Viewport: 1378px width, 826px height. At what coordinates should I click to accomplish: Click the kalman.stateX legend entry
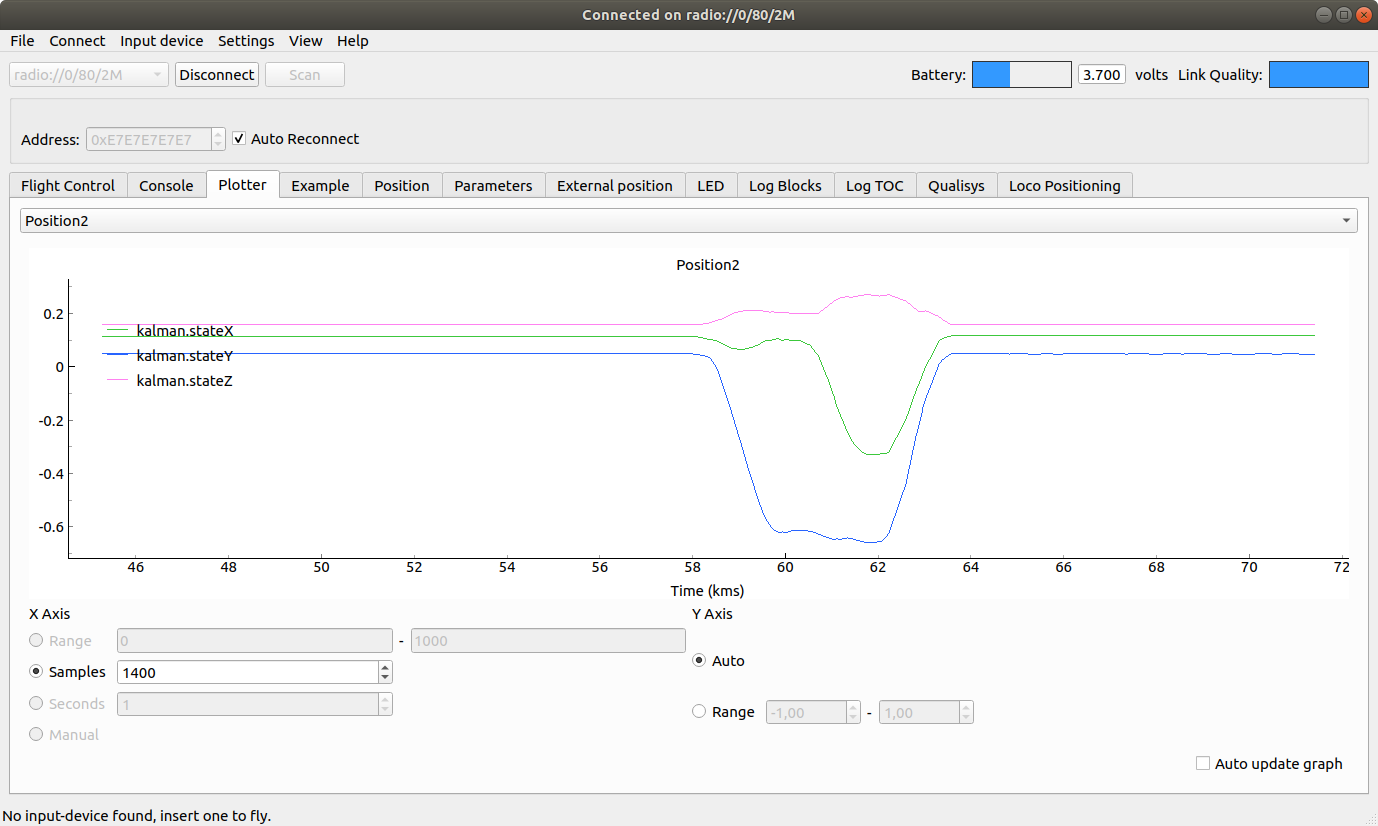point(184,330)
